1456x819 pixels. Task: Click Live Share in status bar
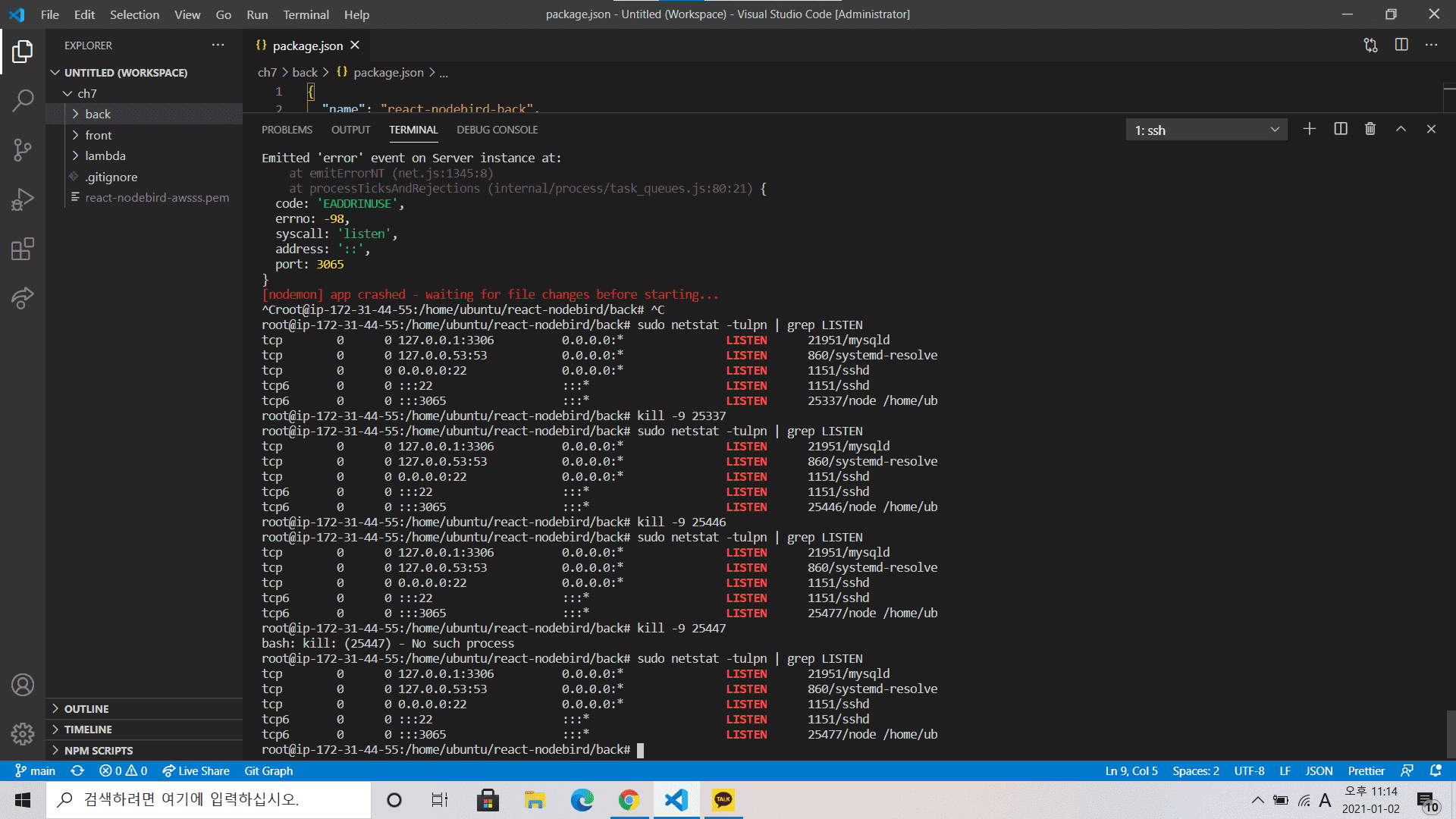point(196,770)
